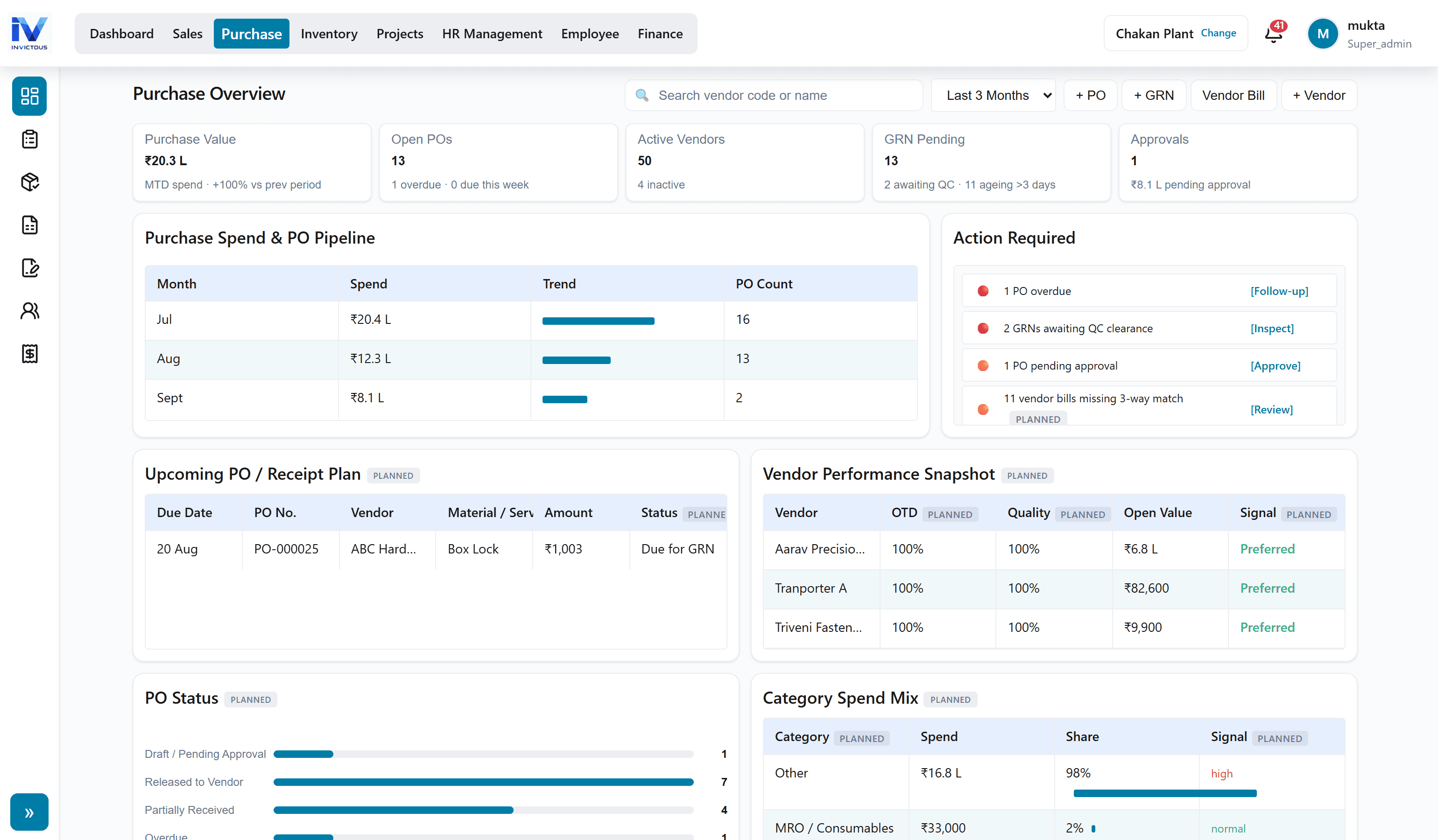Open the dashboard grid sidebar icon
1438x840 pixels.
30,96
